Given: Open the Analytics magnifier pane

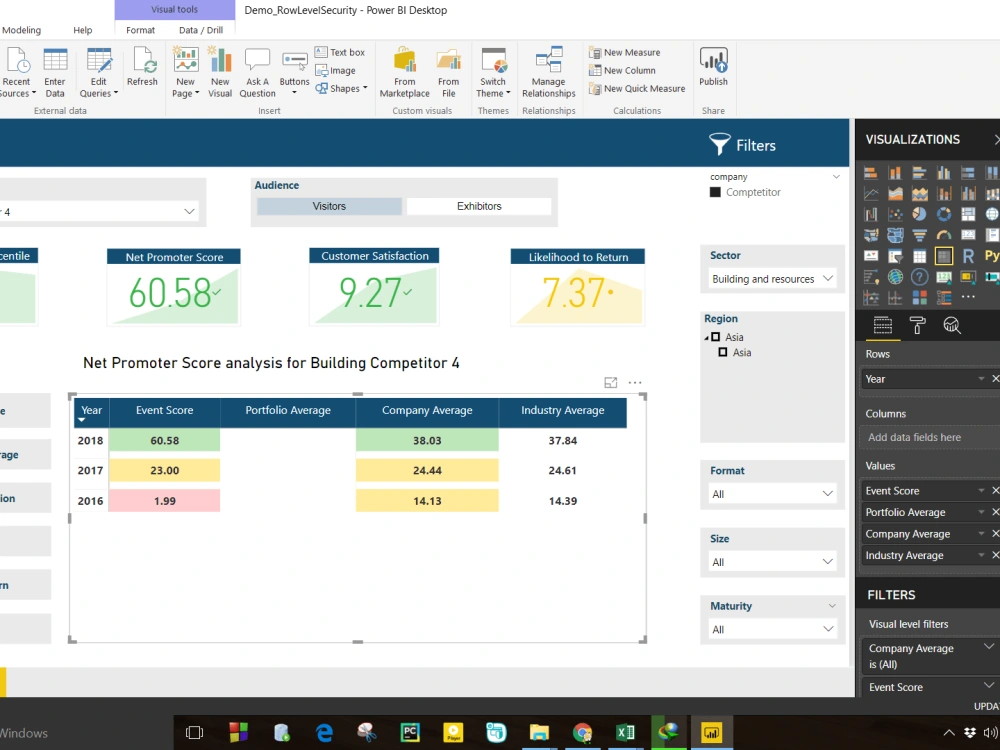Looking at the screenshot, I should 952,326.
